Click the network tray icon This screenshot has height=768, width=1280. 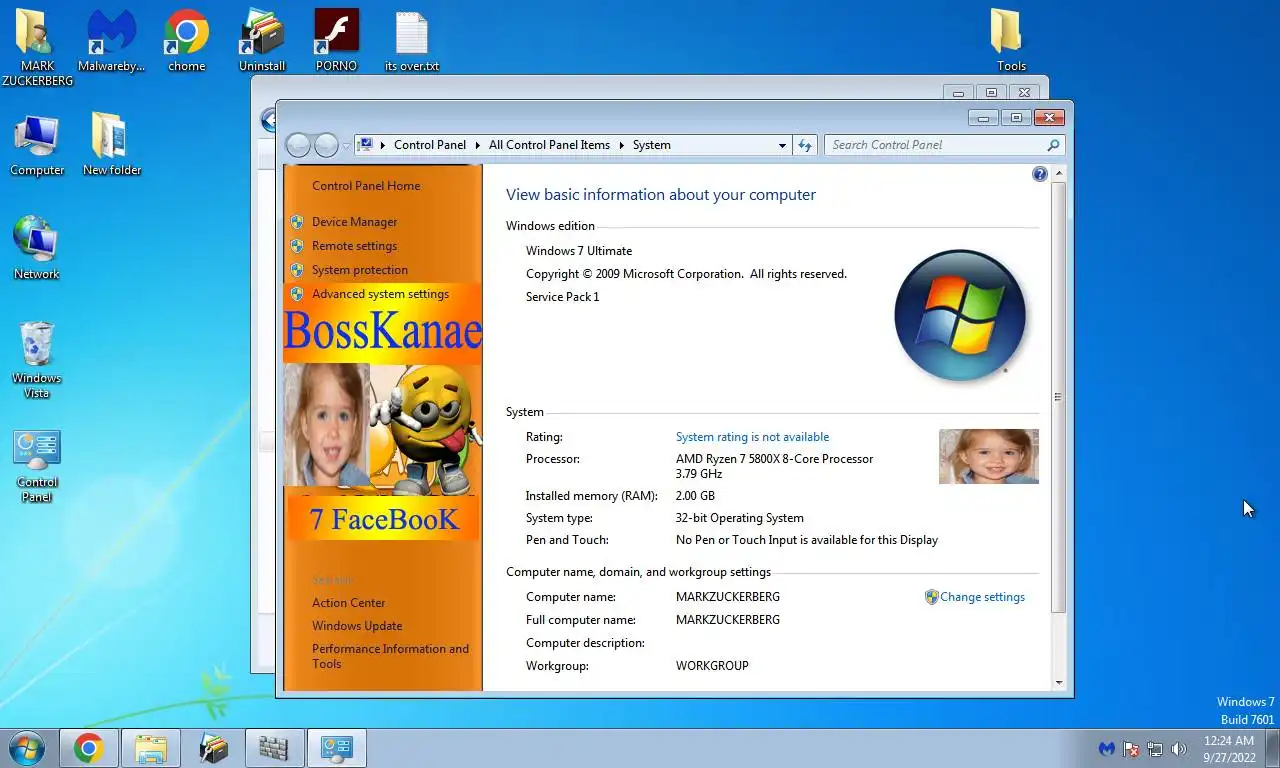pos(1155,748)
